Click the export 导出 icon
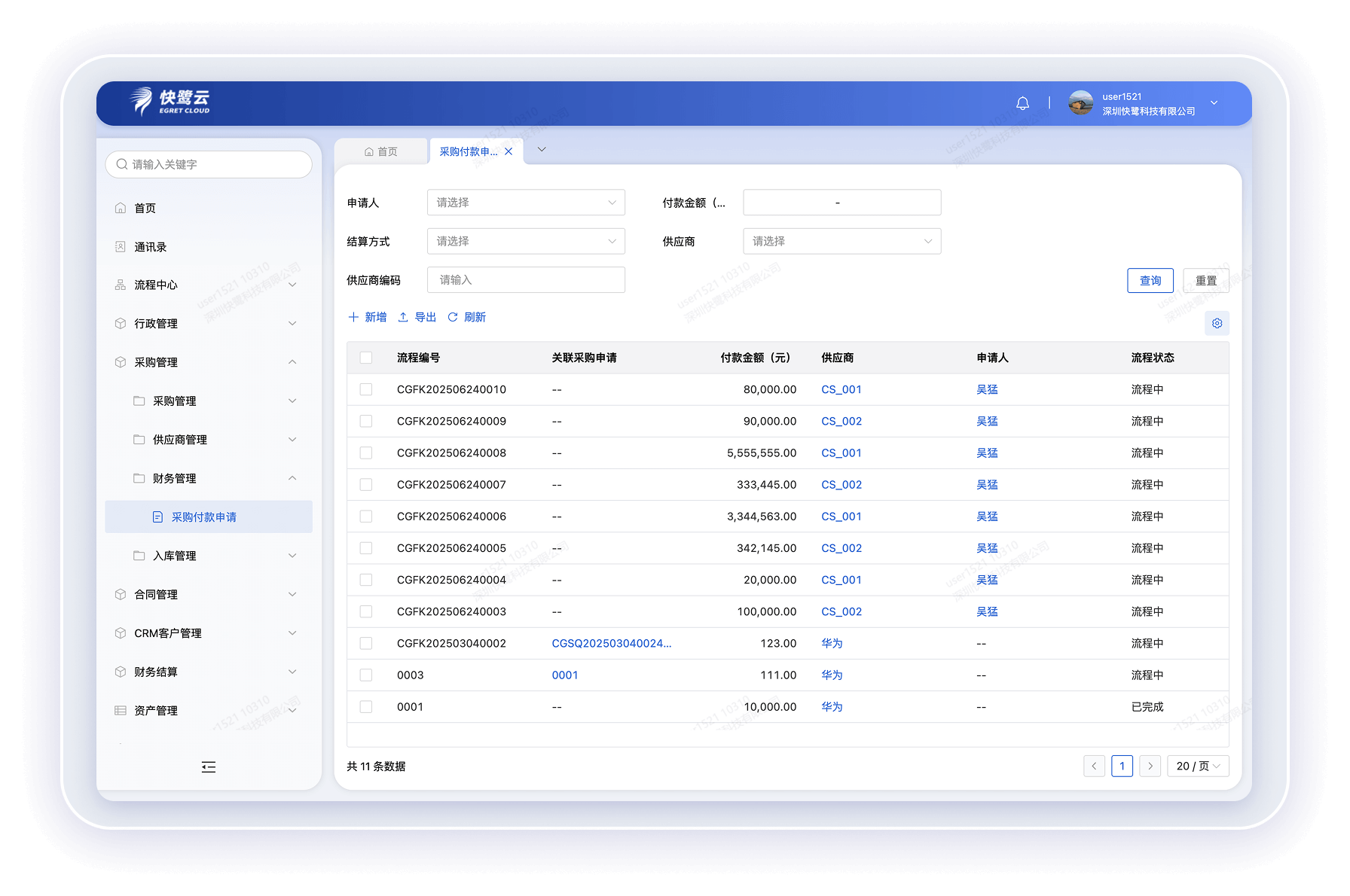The width and height of the screenshot is (1350, 896). (x=403, y=317)
